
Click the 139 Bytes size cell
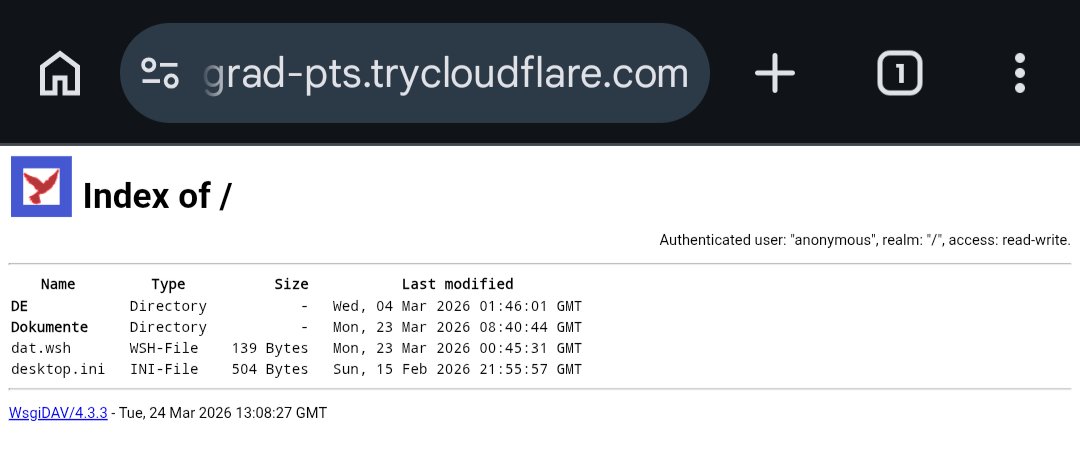click(x=270, y=348)
